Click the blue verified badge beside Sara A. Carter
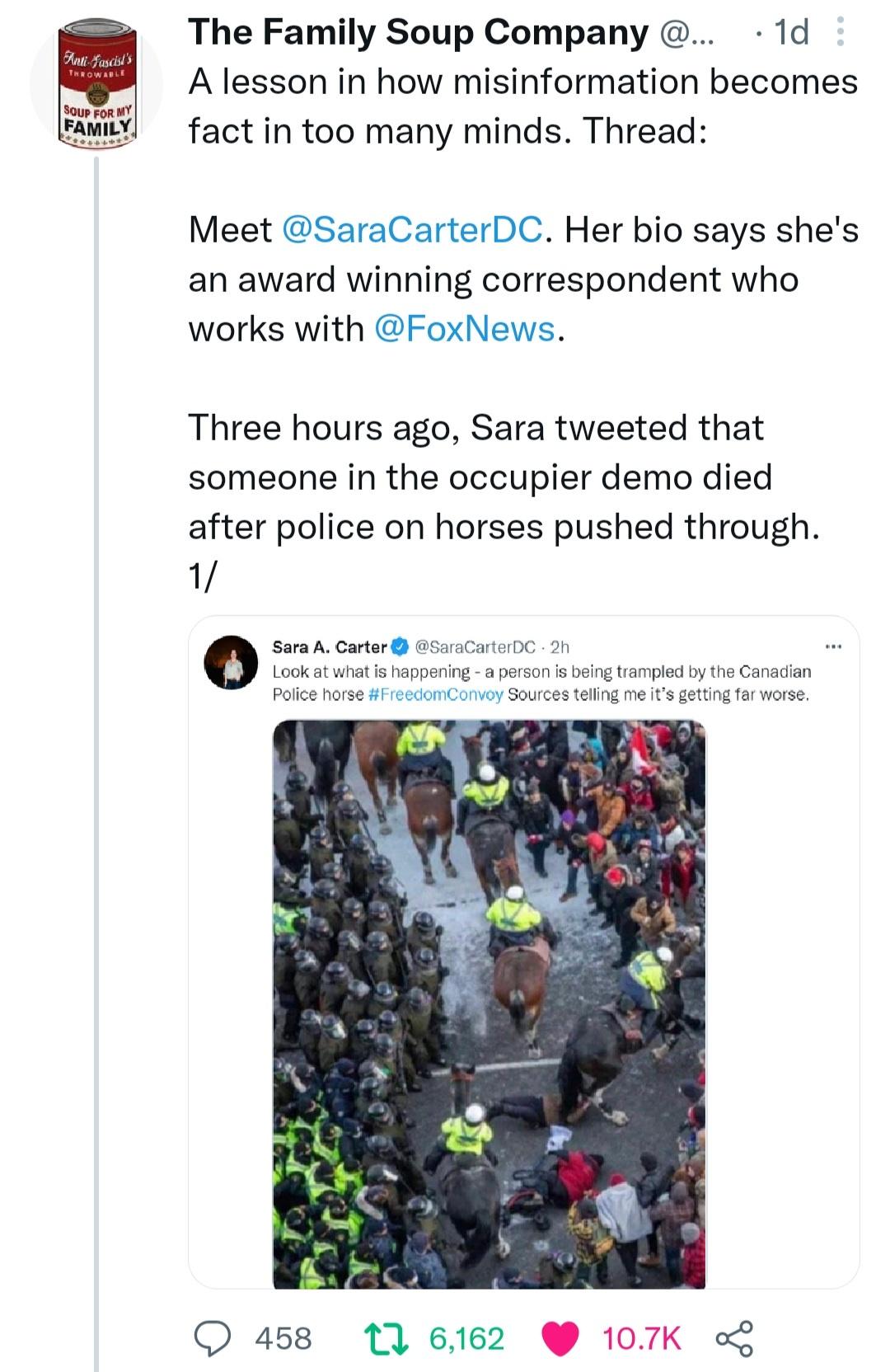This screenshot has width=890, height=1372. coord(399,646)
